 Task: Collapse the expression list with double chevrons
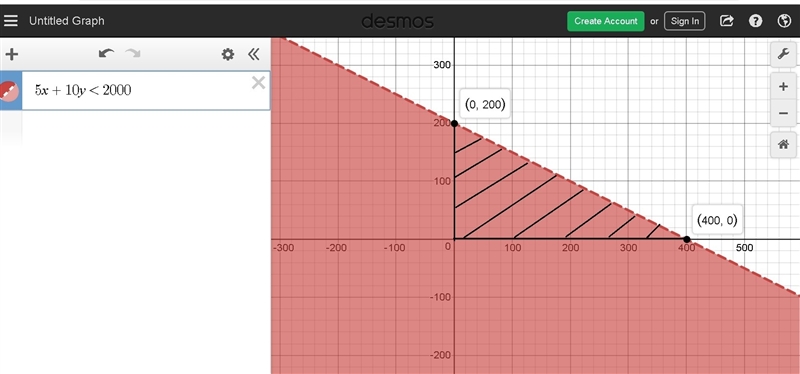254,54
